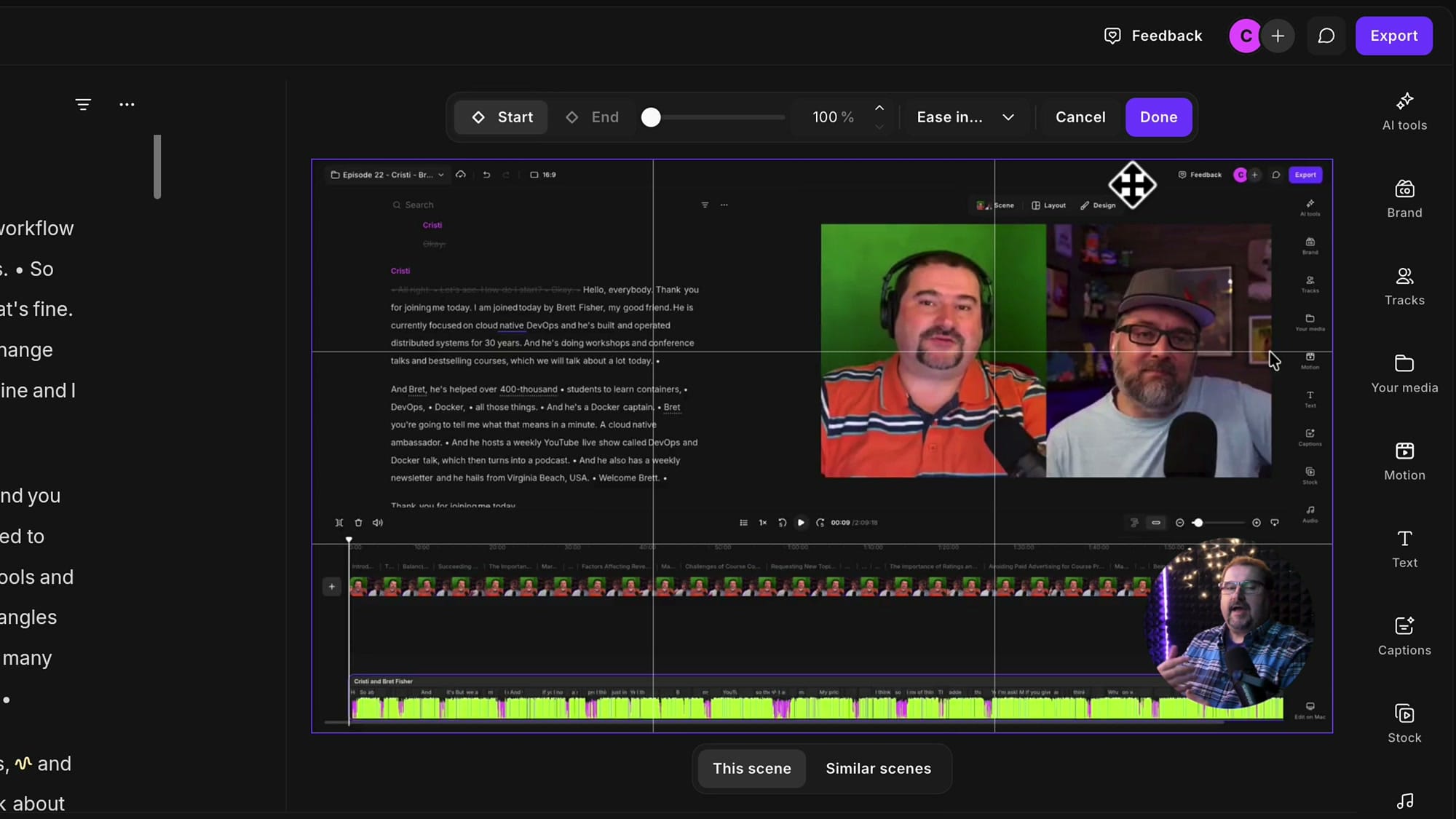Increase the zoom percentage with up arrow
This screenshot has width=1456, height=819.
[x=879, y=108]
